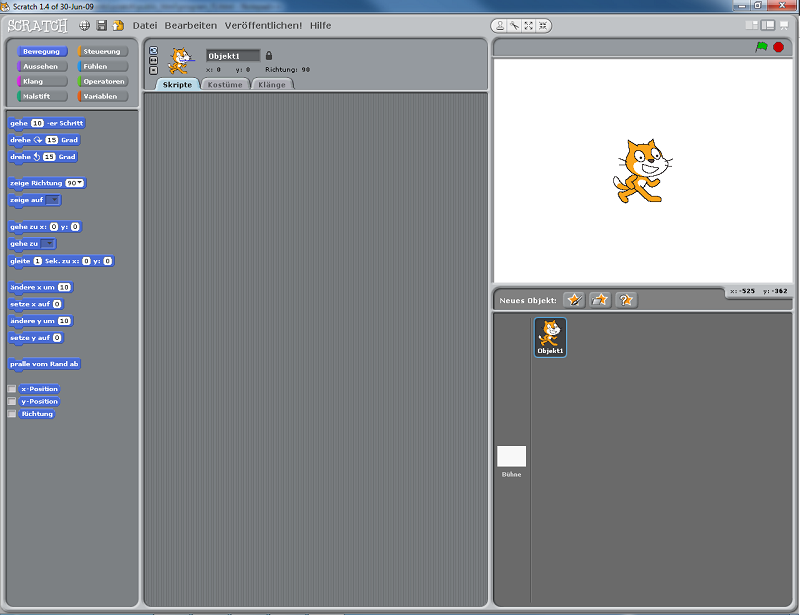Click the green flag to start
The height and width of the screenshot is (615, 800).
click(x=761, y=47)
